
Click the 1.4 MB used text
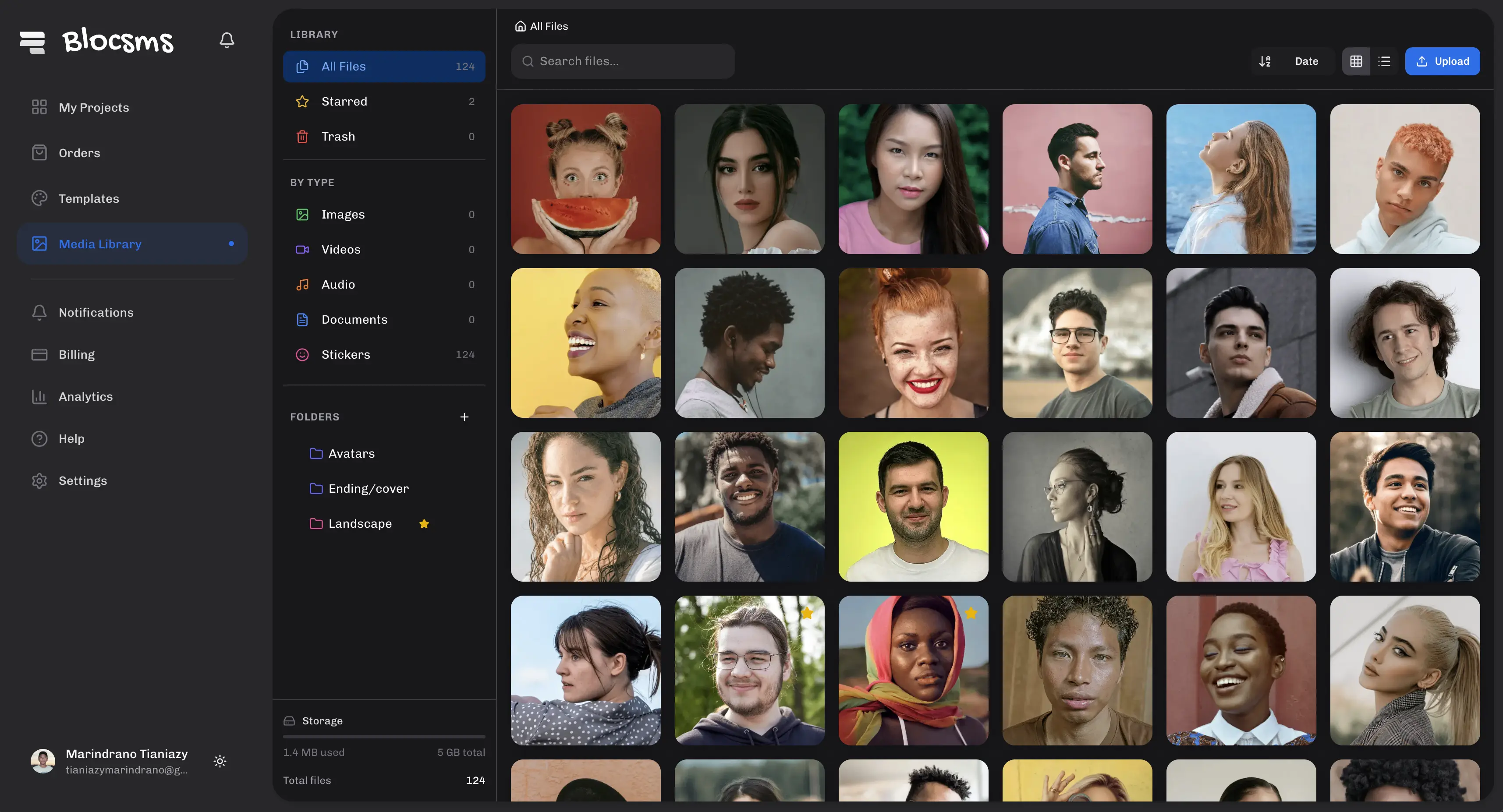[314, 752]
